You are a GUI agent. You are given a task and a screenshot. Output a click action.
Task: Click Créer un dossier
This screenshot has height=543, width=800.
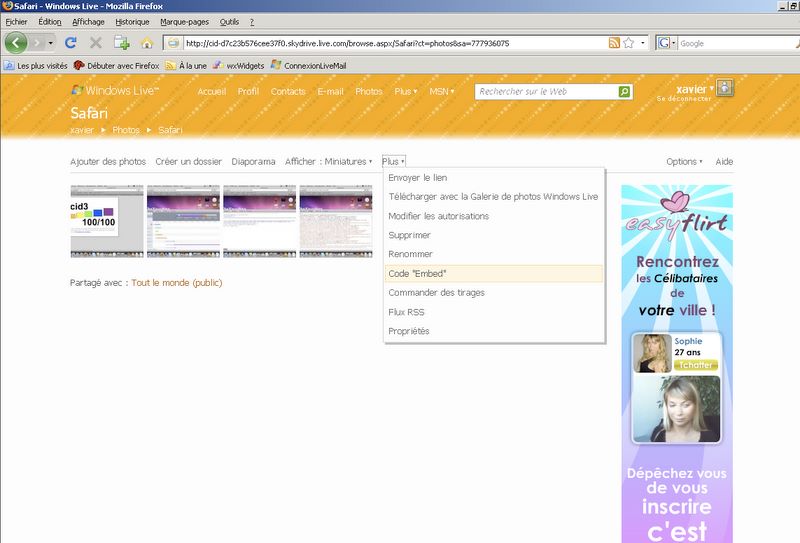click(x=188, y=161)
